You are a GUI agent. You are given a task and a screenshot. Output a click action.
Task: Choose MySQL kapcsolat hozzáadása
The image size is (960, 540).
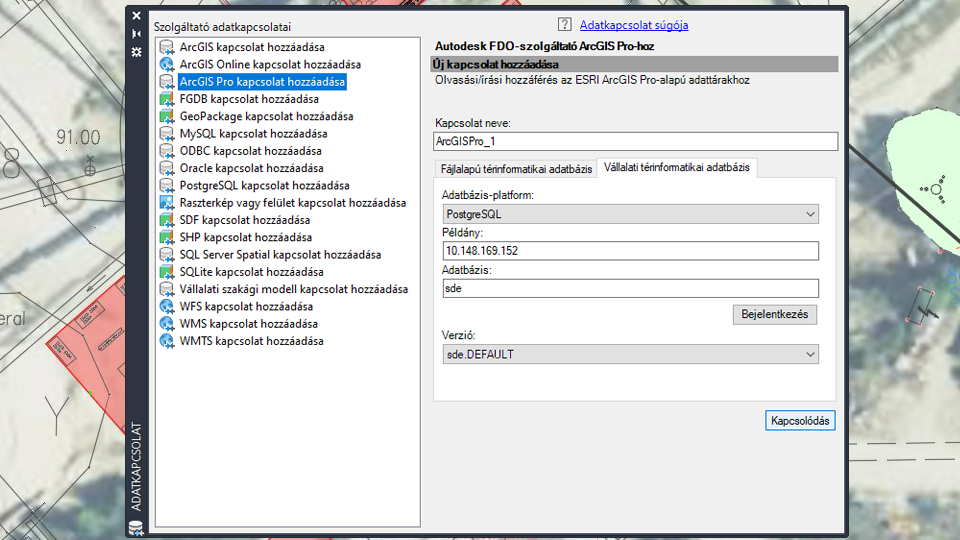click(253, 133)
